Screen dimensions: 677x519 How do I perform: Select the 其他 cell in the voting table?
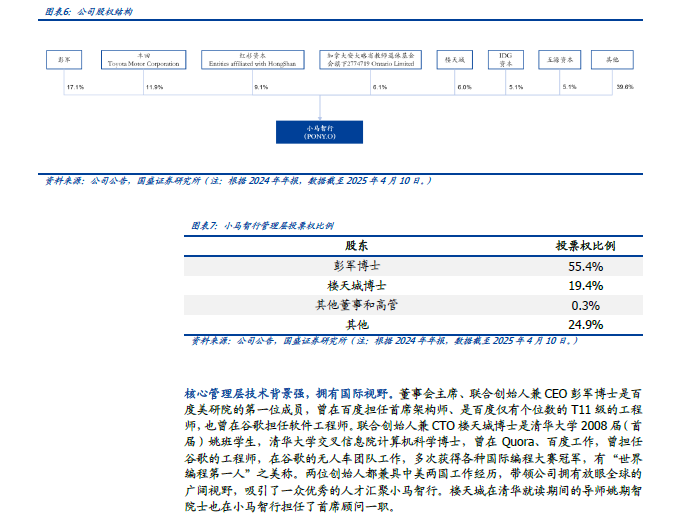click(x=357, y=325)
